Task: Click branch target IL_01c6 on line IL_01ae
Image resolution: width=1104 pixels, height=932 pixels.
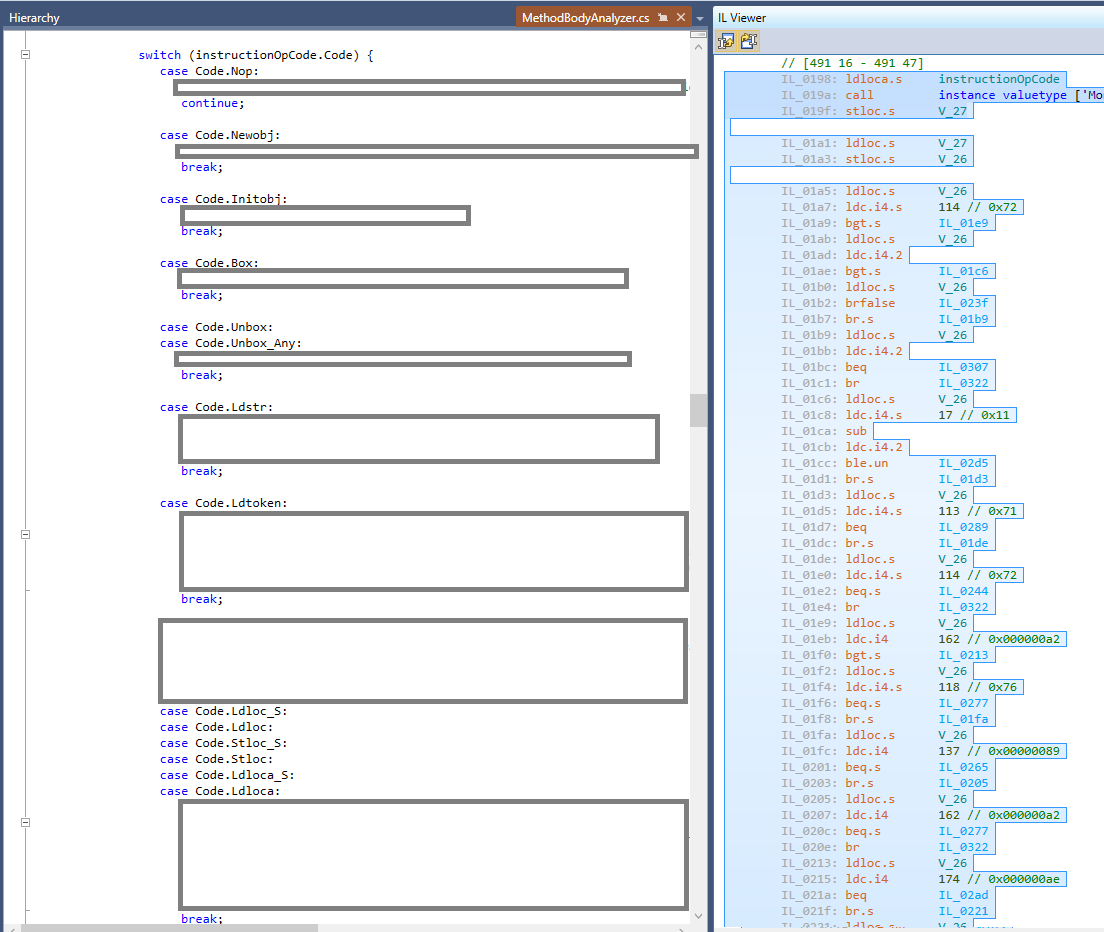Action: click(963, 271)
